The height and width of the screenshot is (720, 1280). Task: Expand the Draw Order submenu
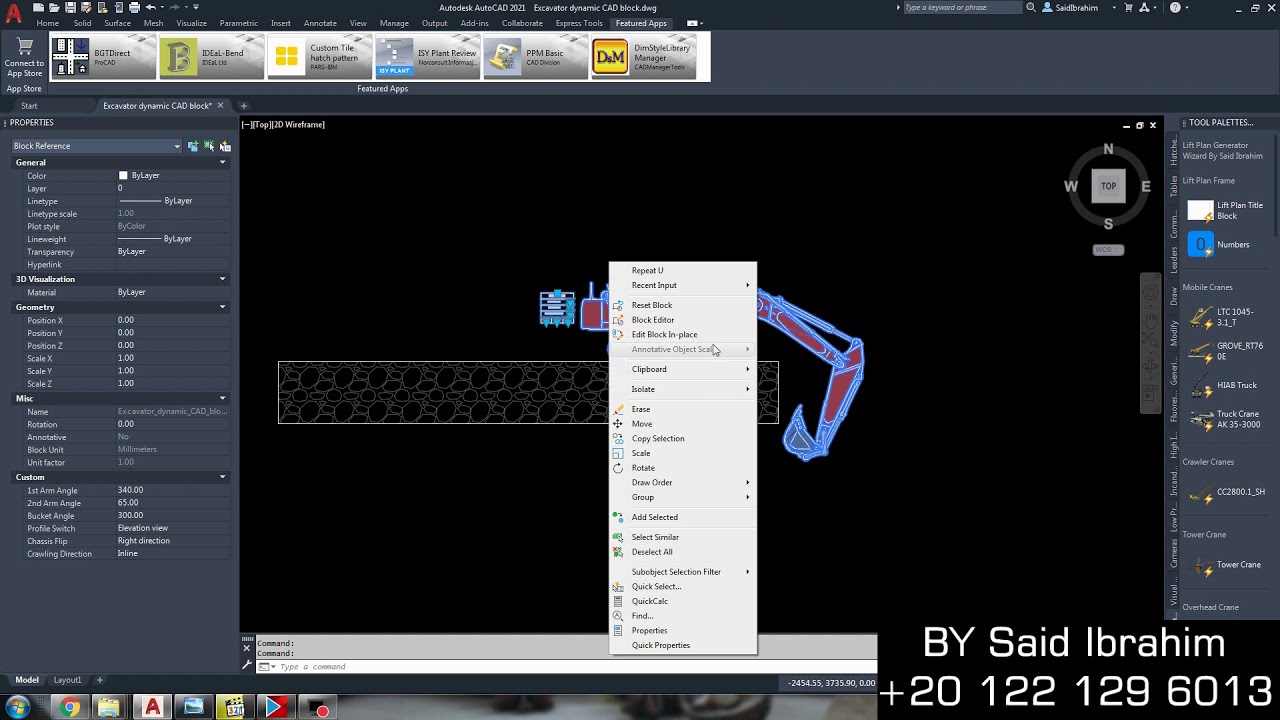click(x=683, y=482)
